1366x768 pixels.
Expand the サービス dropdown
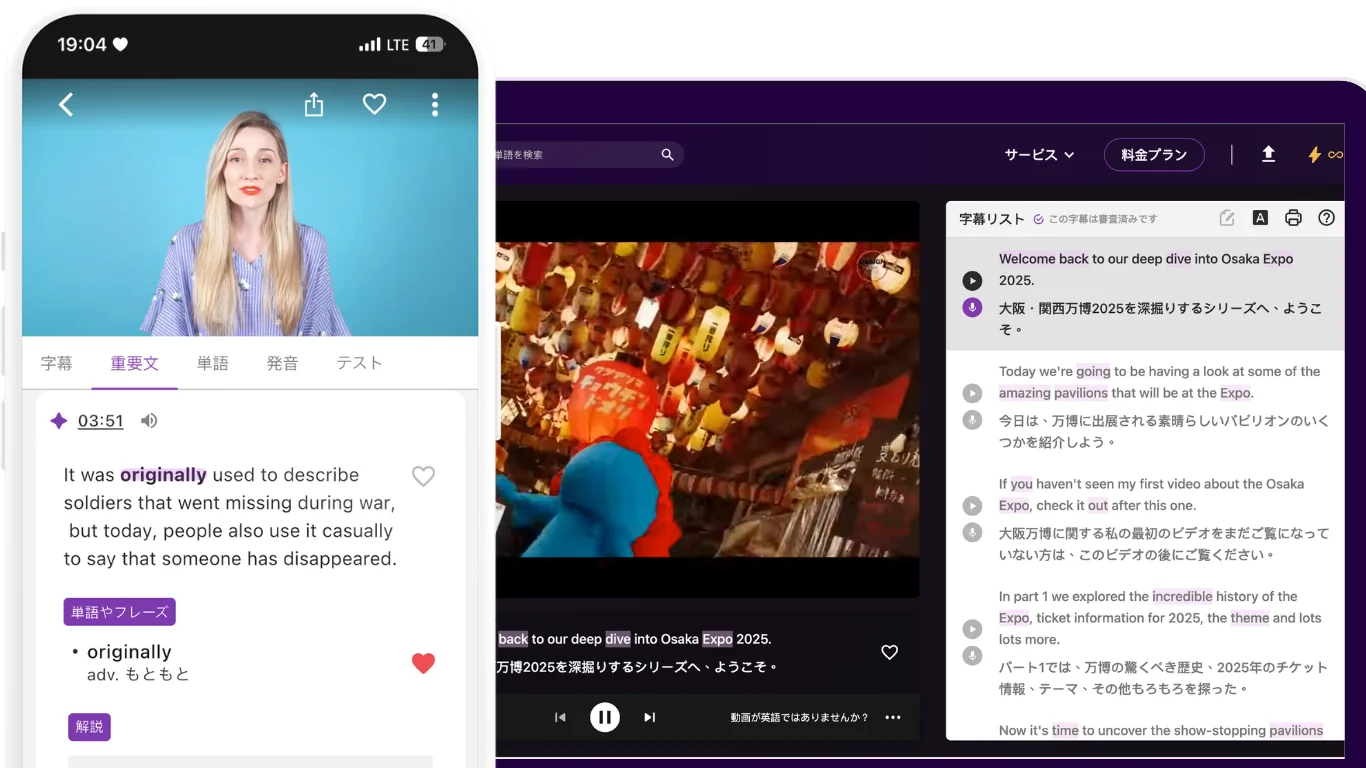[x=1039, y=155]
